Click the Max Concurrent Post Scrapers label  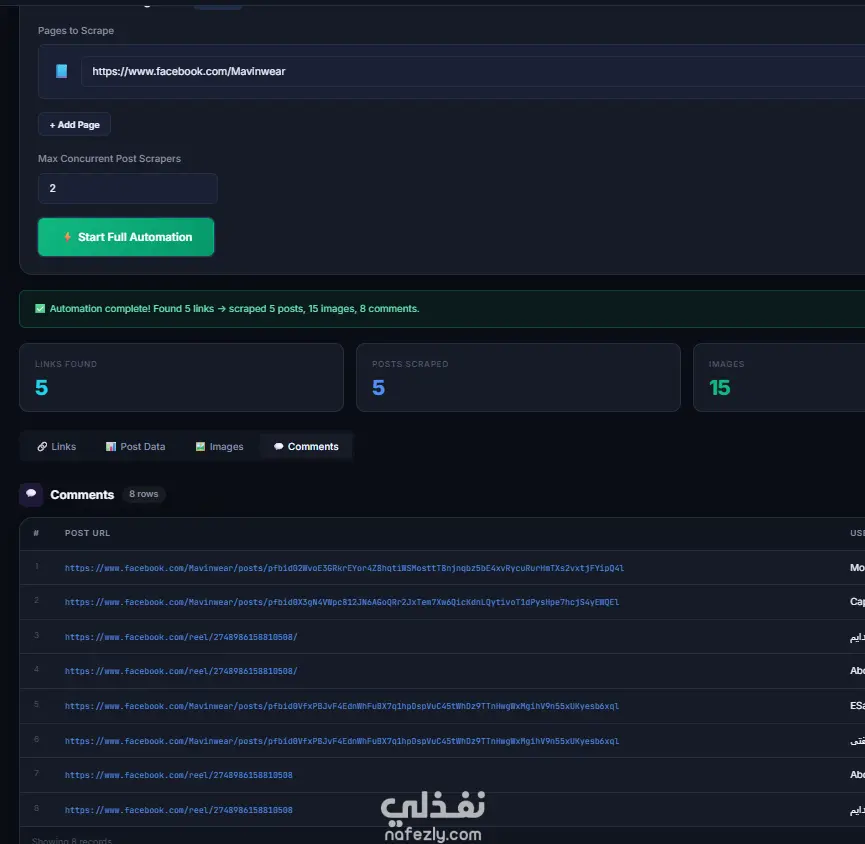(x=109, y=159)
